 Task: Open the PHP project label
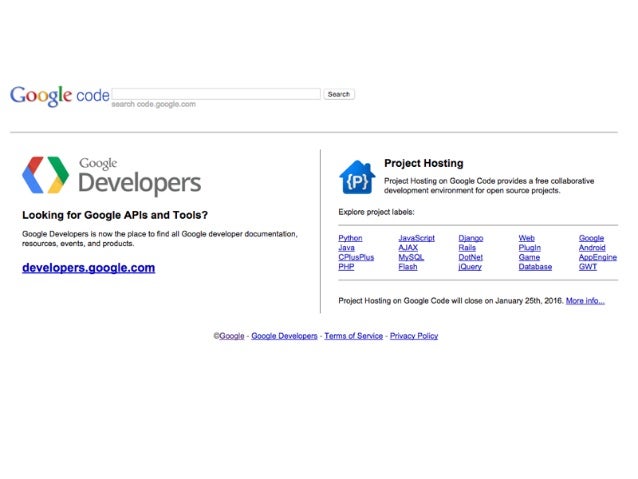346,267
